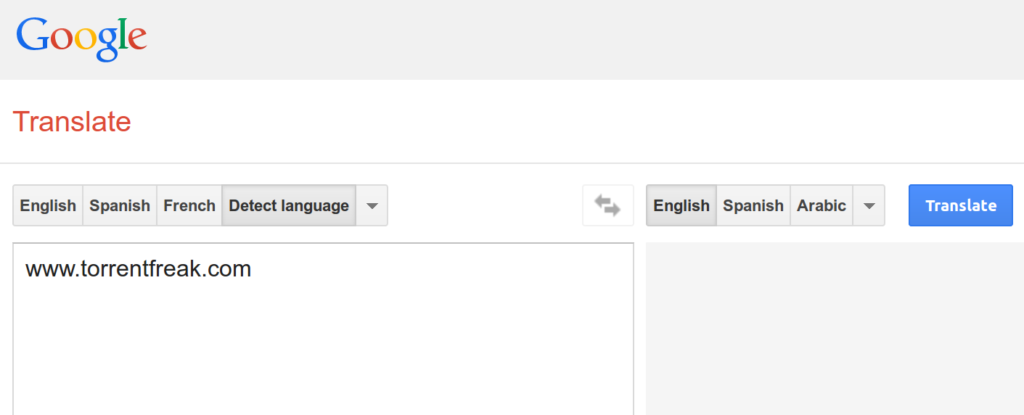The image size is (1024, 415).
Task: Set target language to Spanish
Action: coord(753,206)
